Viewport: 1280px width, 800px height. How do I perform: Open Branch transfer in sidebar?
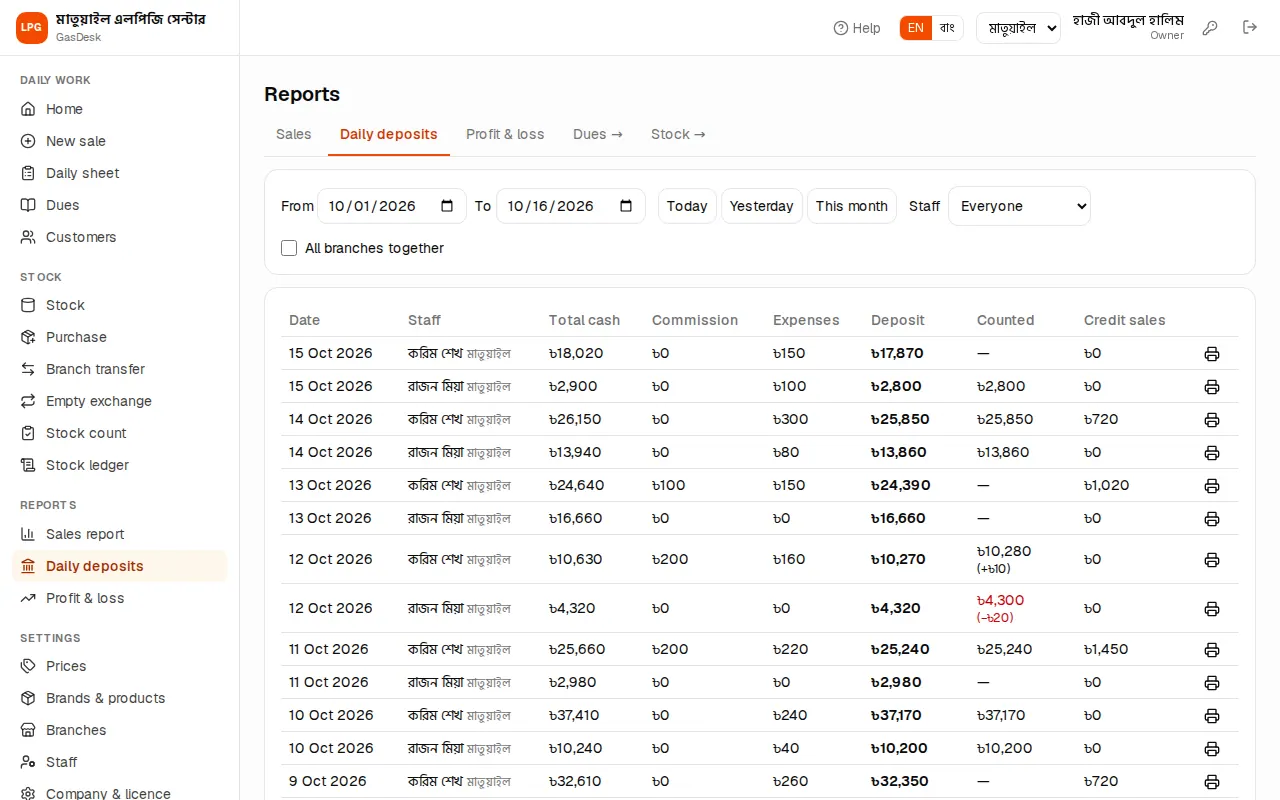(120, 369)
